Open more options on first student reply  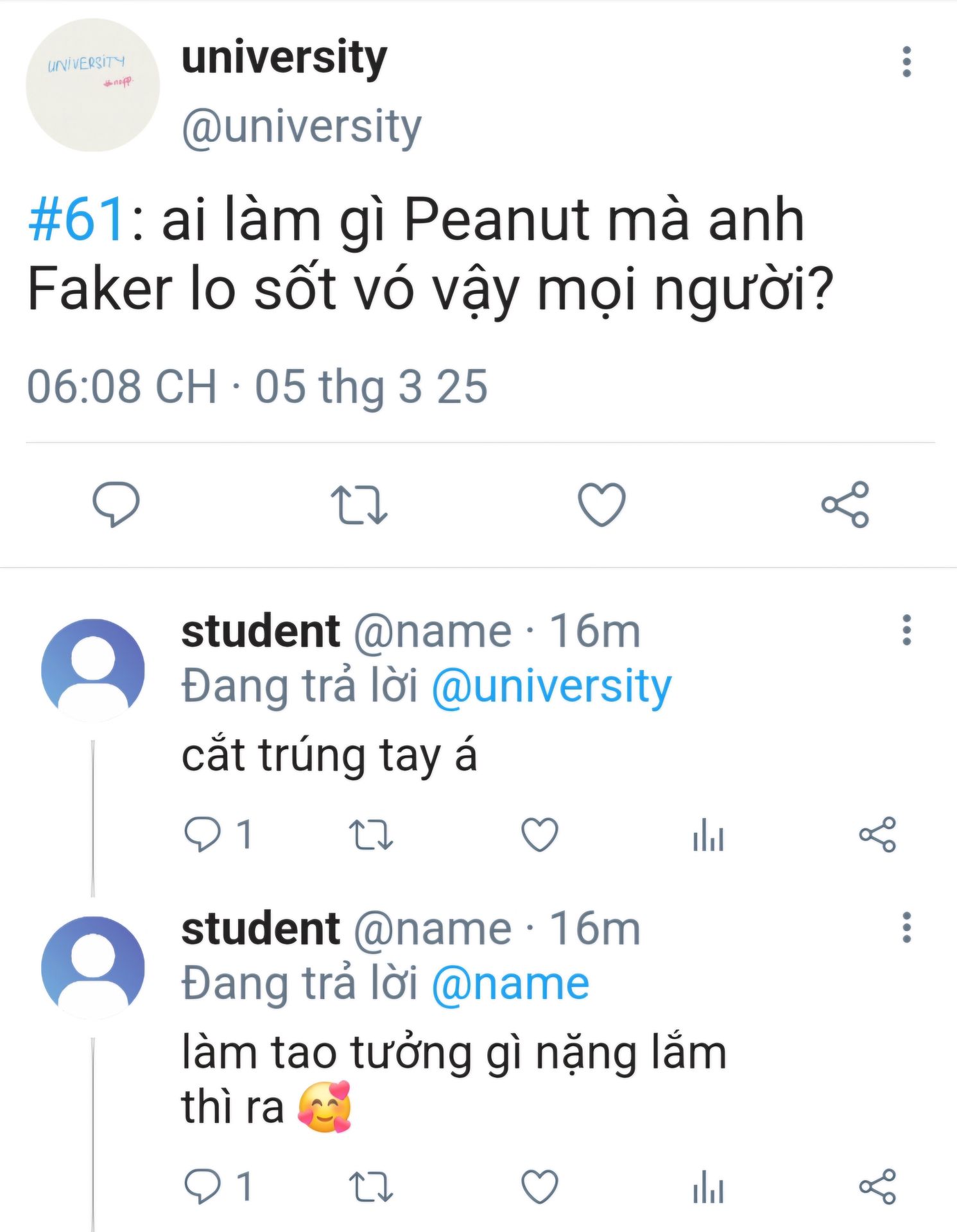(906, 630)
